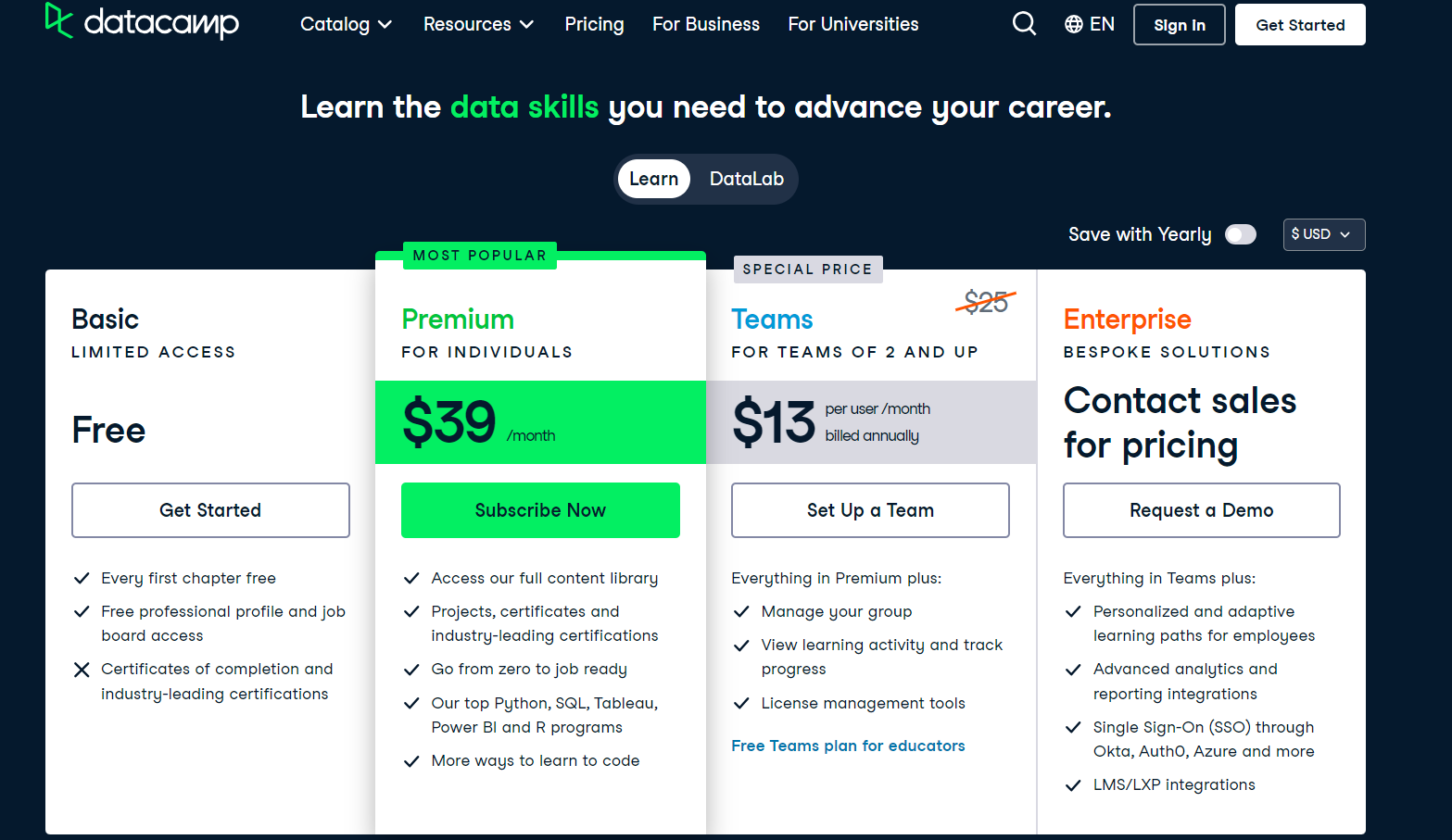This screenshot has height=840, width=1452.
Task: Click checkmark beside LMS/LXP integrations
Action: coord(1073,785)
